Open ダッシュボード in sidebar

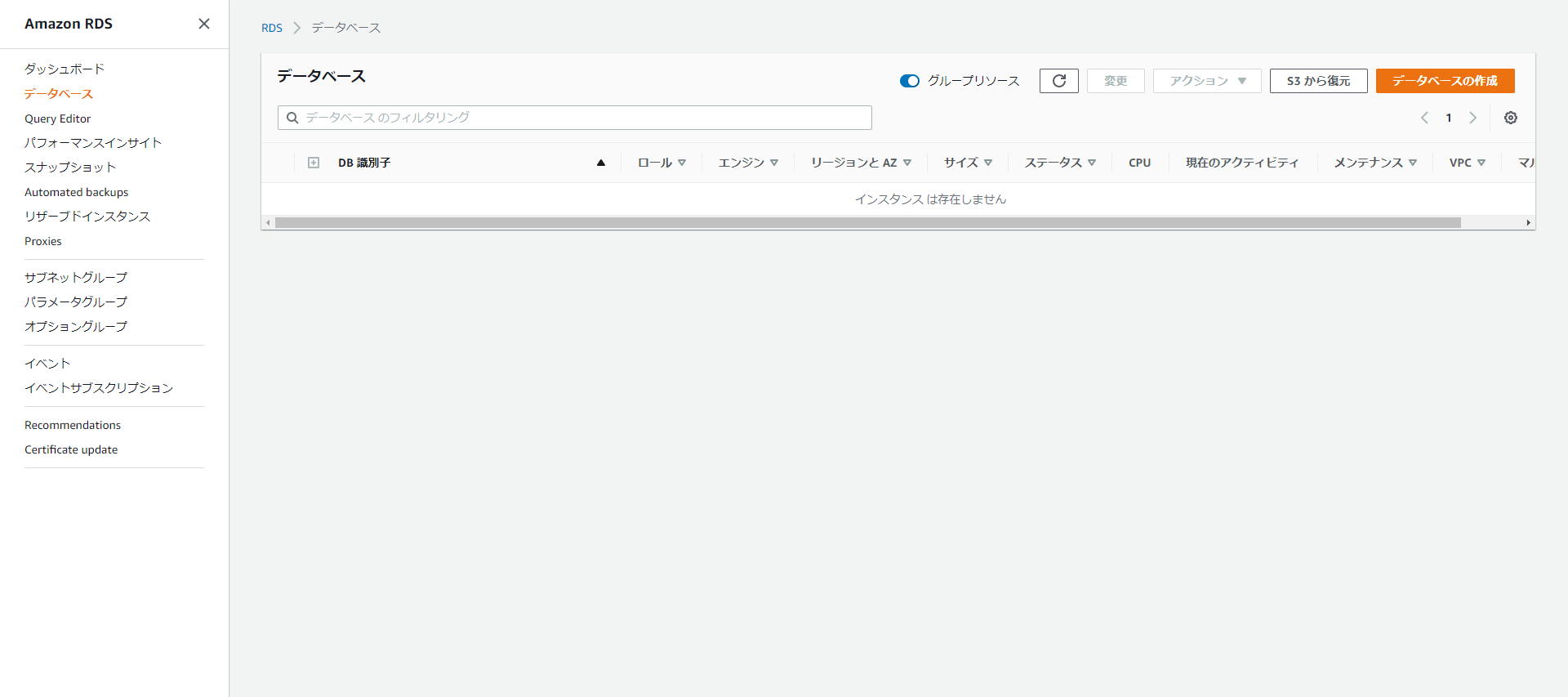(x=65, y=69)
